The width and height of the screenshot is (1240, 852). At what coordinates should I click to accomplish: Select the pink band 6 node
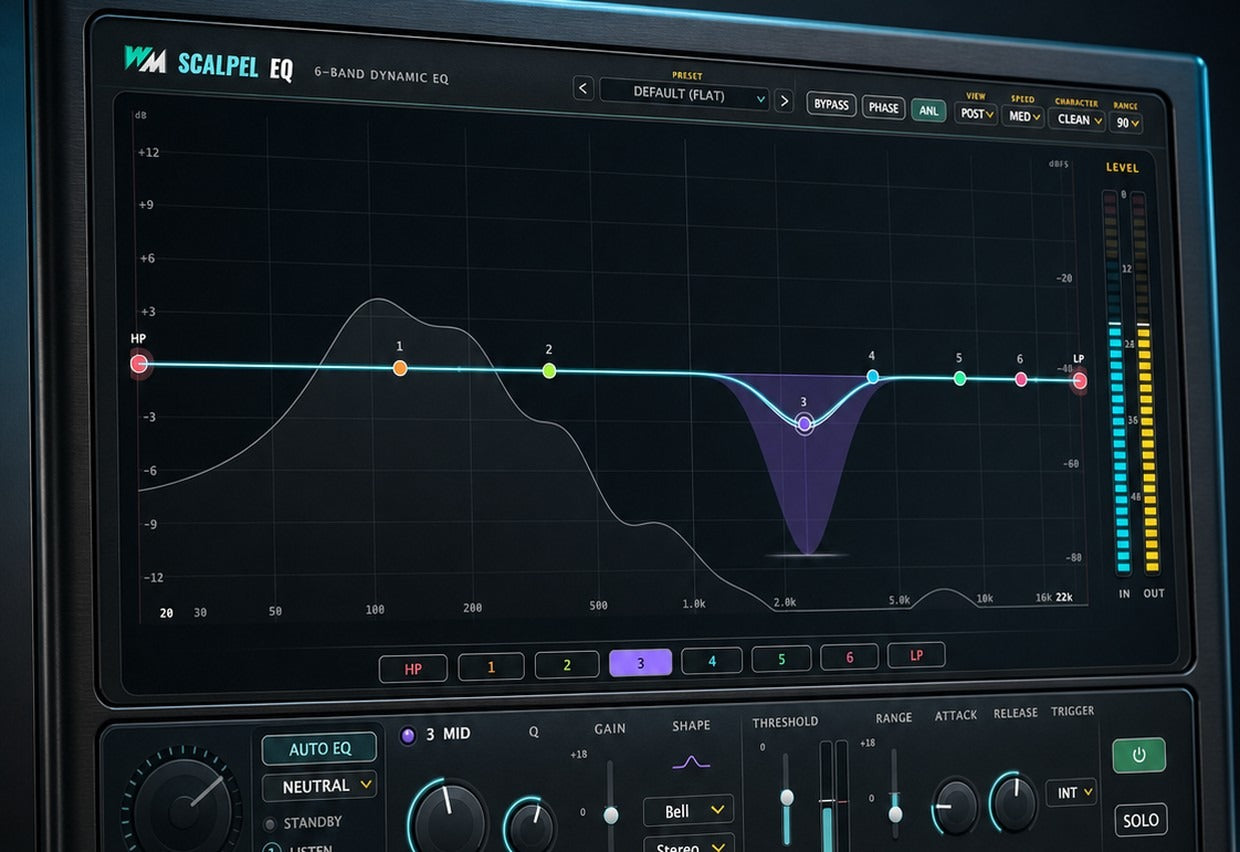pyautogui.click(x=1021, y=379)
